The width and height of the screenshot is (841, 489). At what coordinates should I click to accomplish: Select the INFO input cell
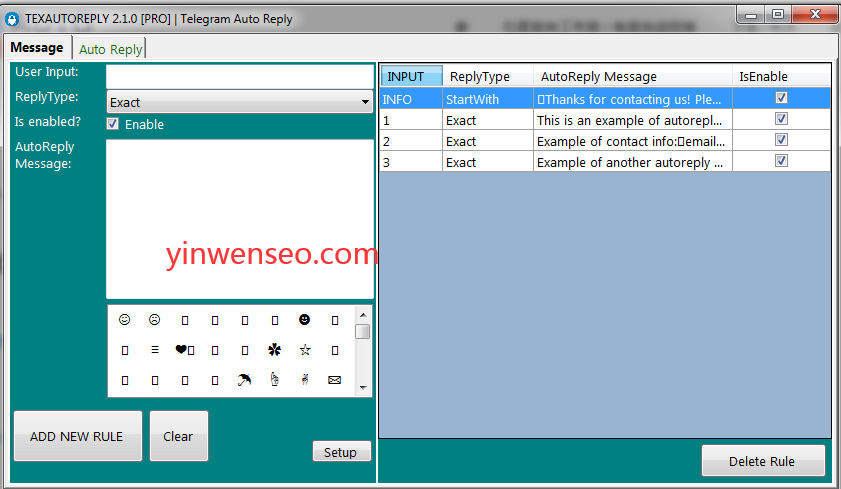click(x=411, y=99)
